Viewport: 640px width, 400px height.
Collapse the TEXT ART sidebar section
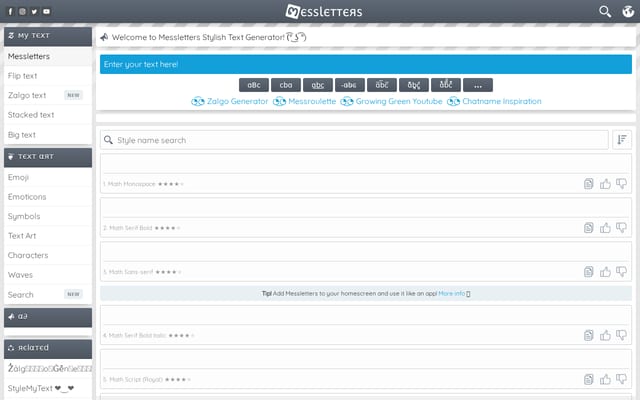coord(48,157)
